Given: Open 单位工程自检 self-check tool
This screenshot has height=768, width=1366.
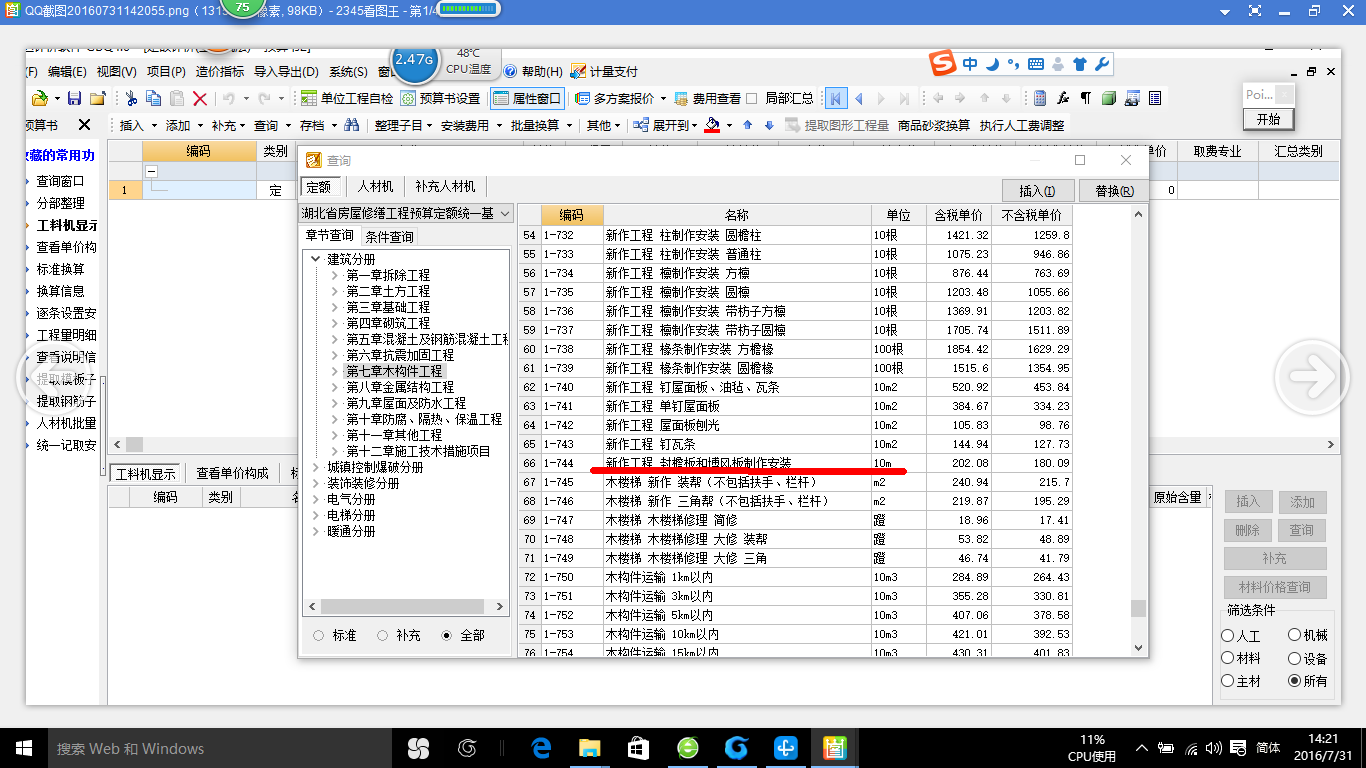Looking at the screenshot, I should click(x=346, y=98).
